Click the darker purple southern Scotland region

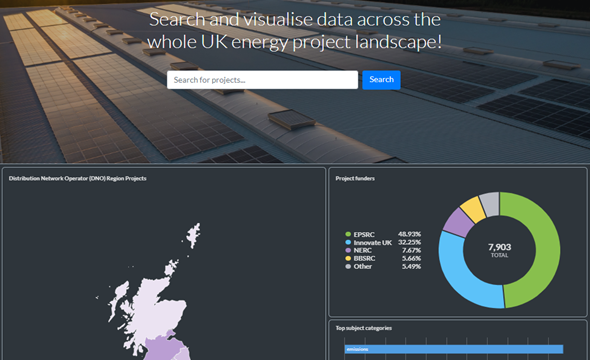164,348
